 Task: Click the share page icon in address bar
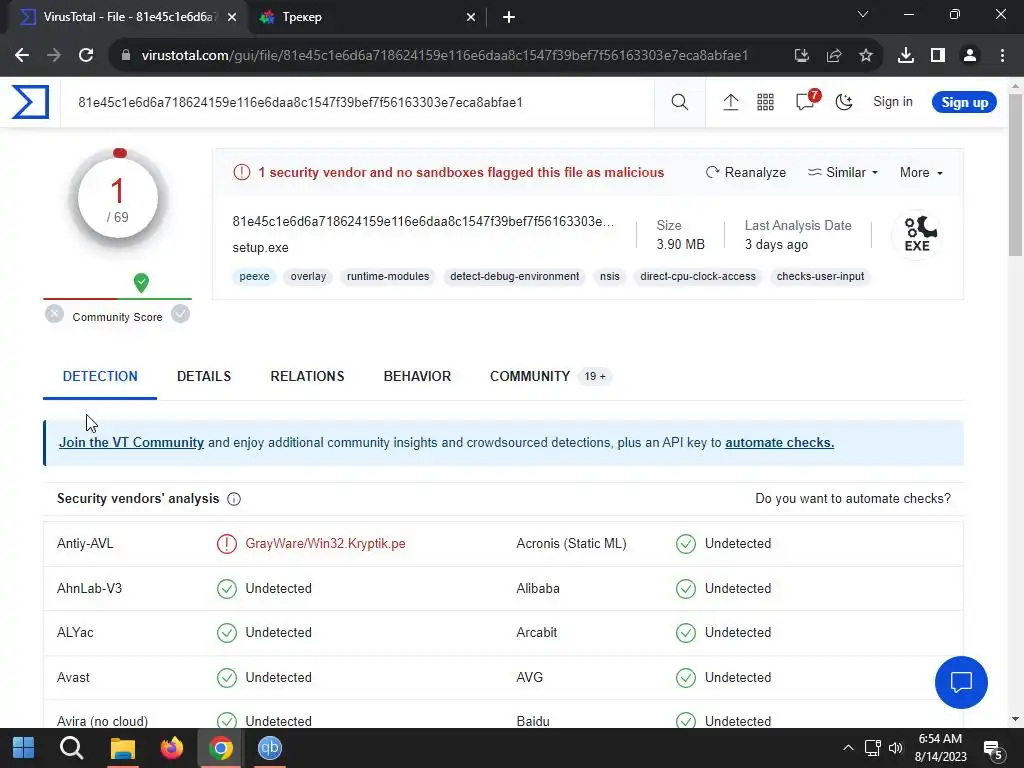coord(834,56)
